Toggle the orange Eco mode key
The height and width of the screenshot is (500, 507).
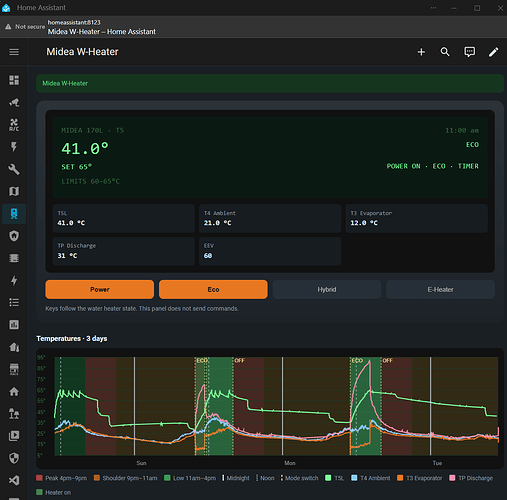coord(213,289)
